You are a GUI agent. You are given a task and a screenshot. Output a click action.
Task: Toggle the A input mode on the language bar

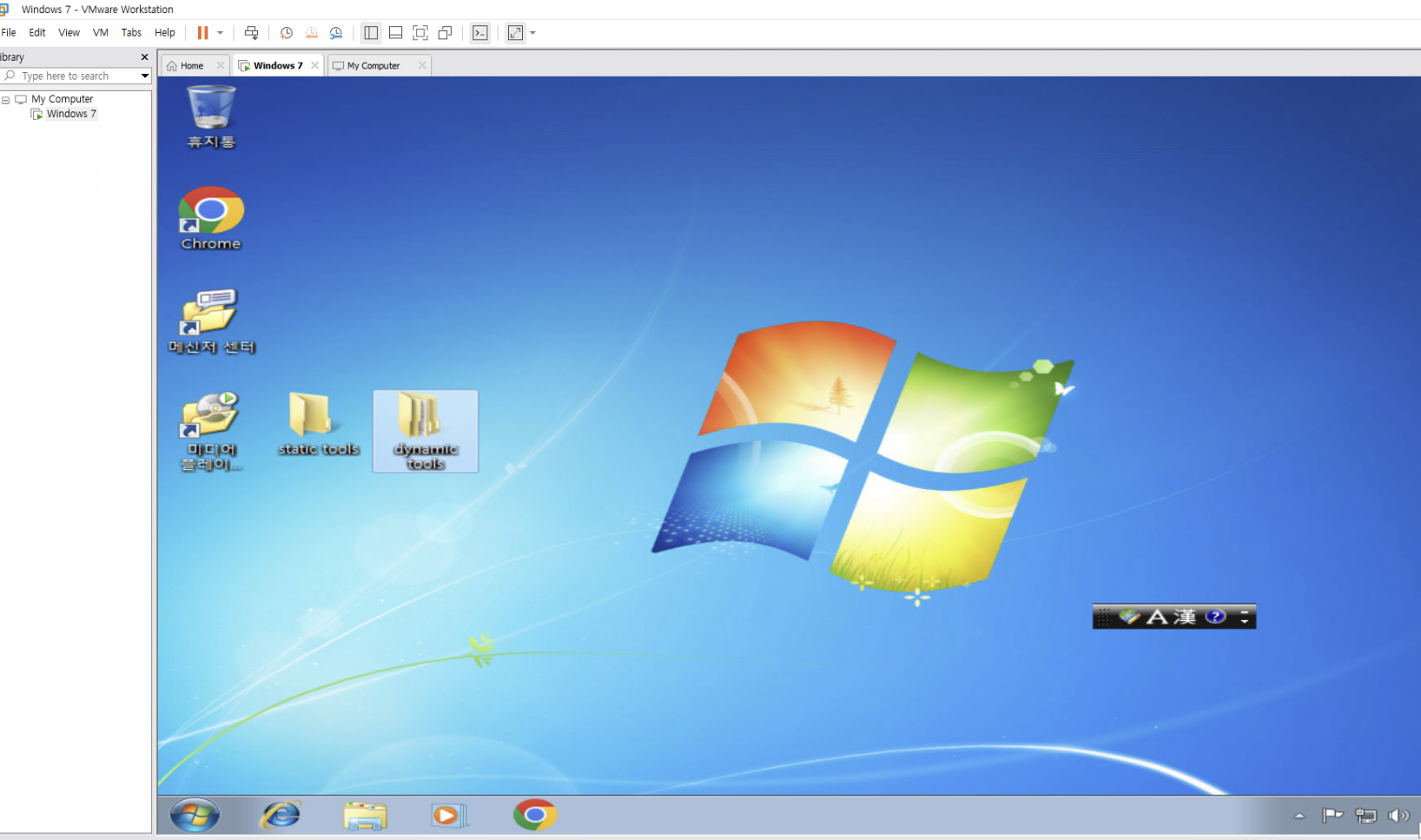click(x=1157, y=617)
